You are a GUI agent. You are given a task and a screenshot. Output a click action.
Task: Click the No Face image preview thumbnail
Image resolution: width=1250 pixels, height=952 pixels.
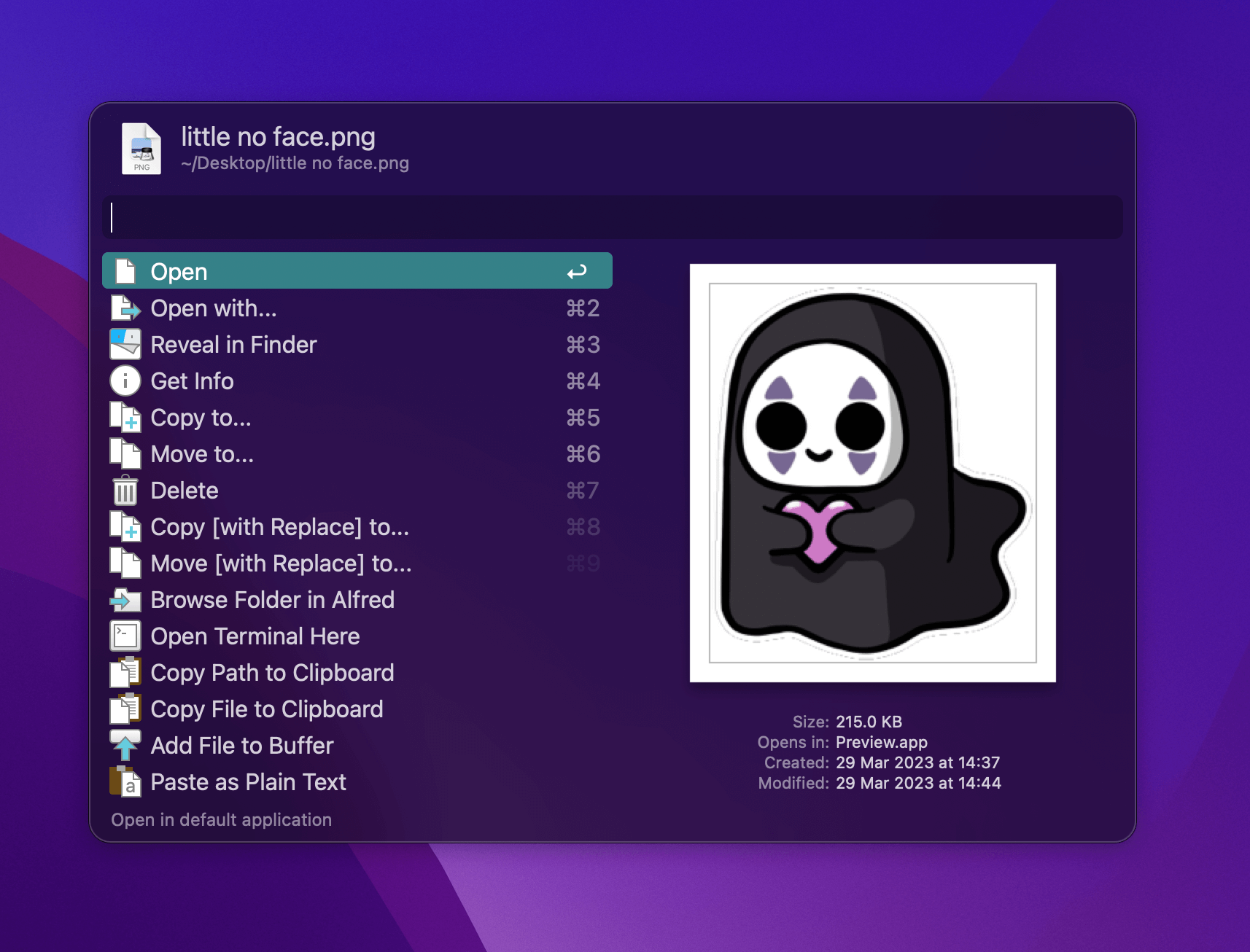point(872,473)
